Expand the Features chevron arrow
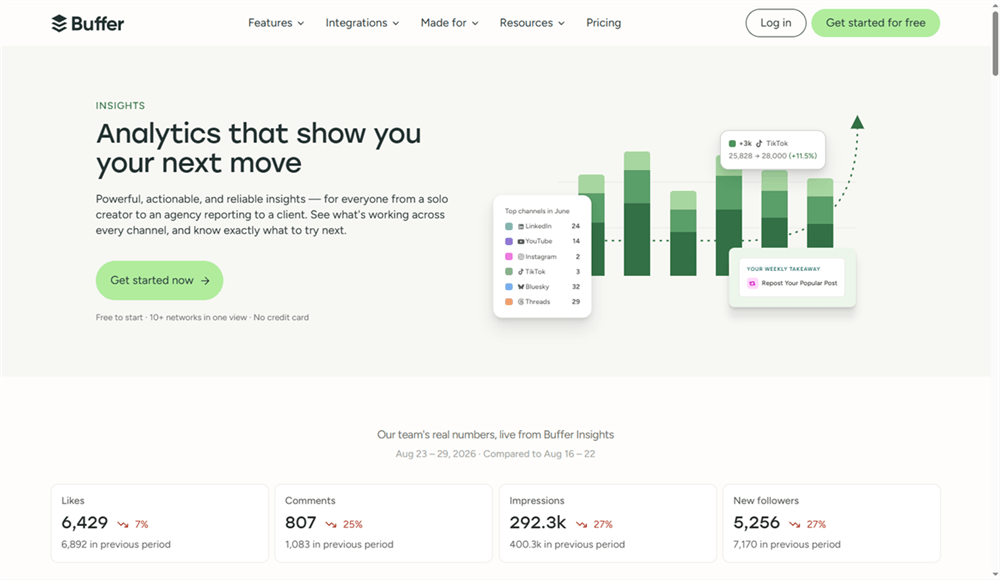Screen dimensions: 1000x580 tap(301, 24)
